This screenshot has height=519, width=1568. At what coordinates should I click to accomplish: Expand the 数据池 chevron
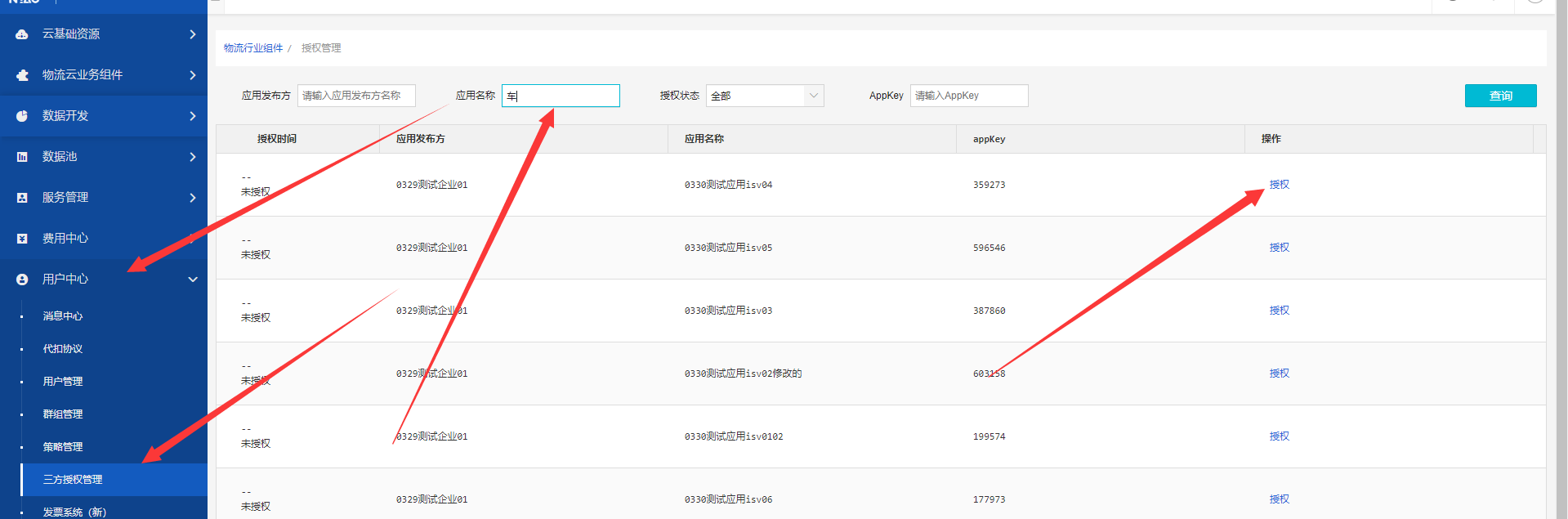(x=193, y=157)
